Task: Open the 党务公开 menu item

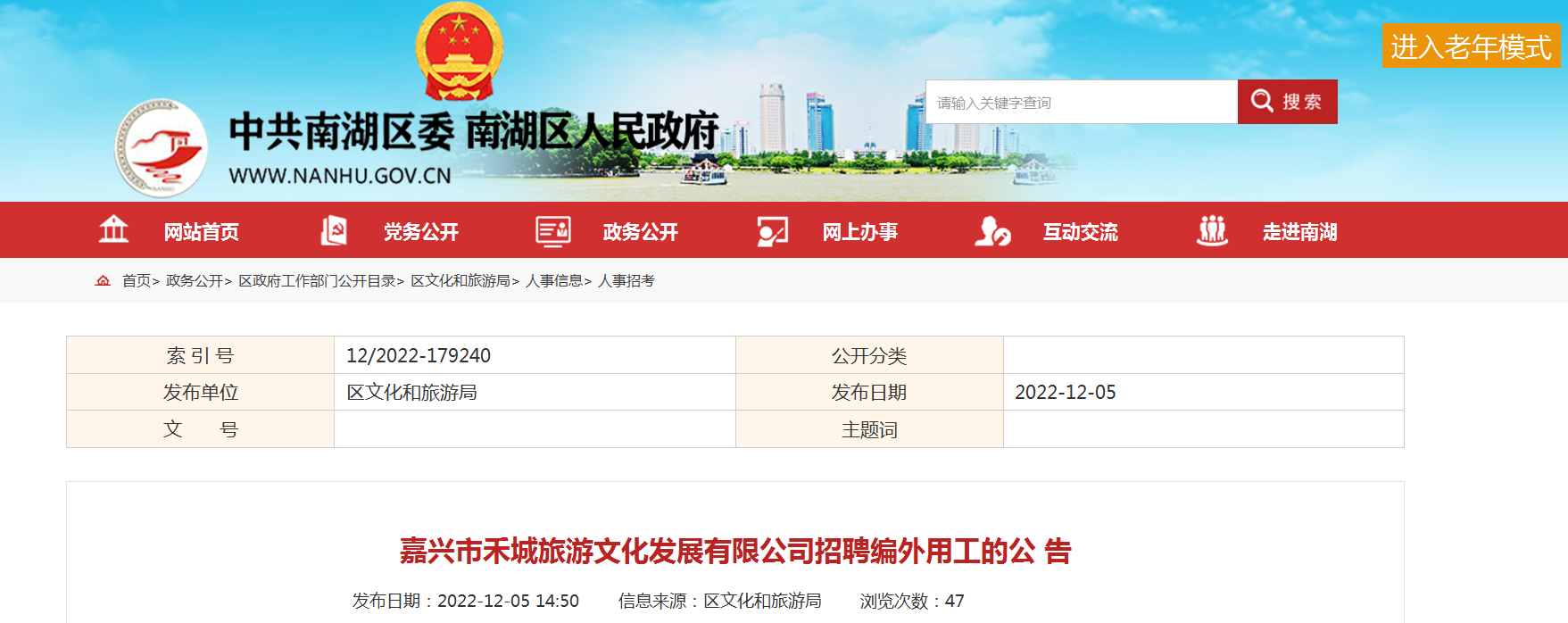Action: tap(421, 232)
